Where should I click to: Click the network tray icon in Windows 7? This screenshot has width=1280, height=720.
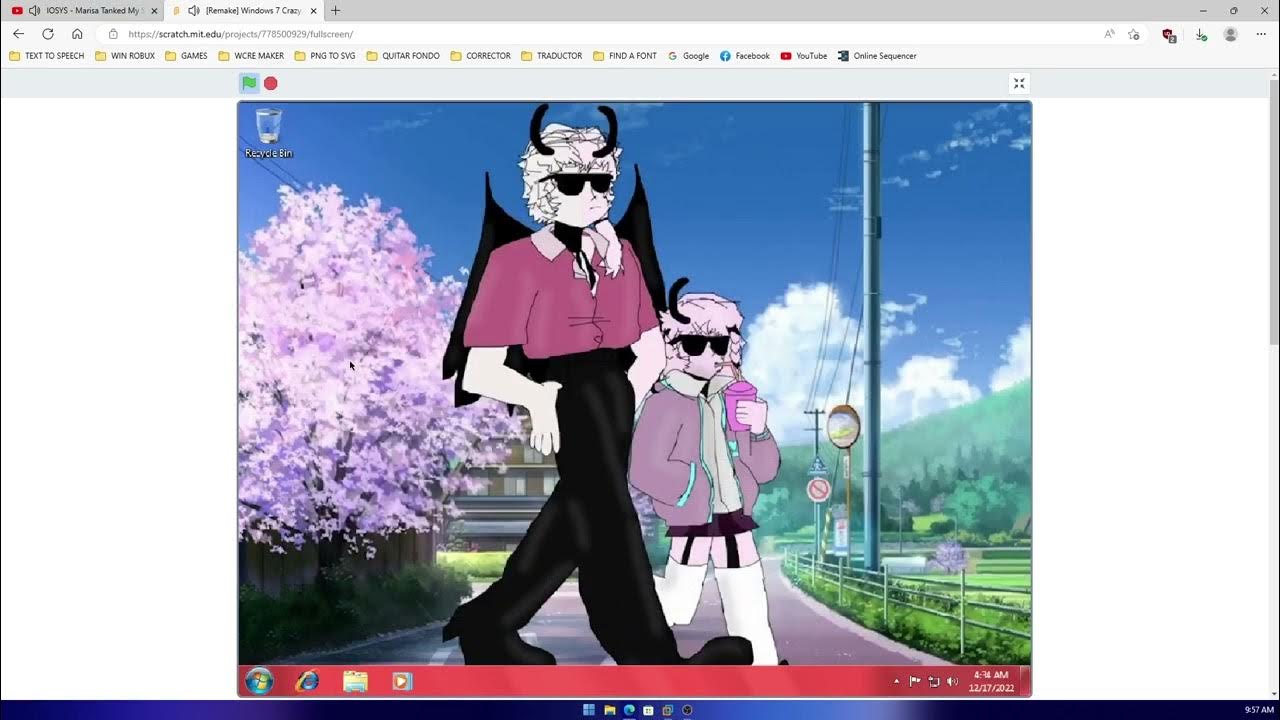coord(934,681)
